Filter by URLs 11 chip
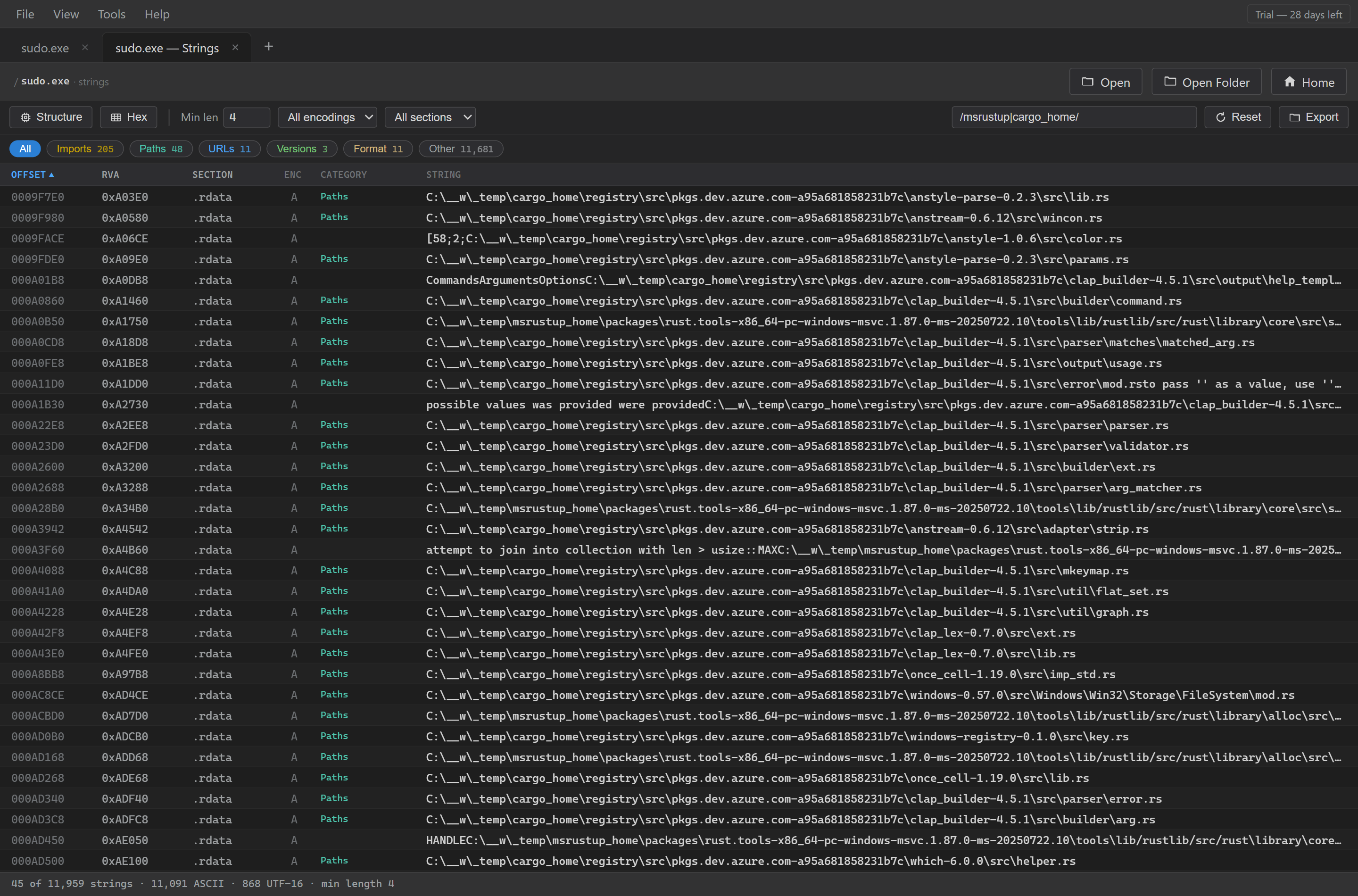1358x896 pixels. pyautogui.click(x=230, y=149)
